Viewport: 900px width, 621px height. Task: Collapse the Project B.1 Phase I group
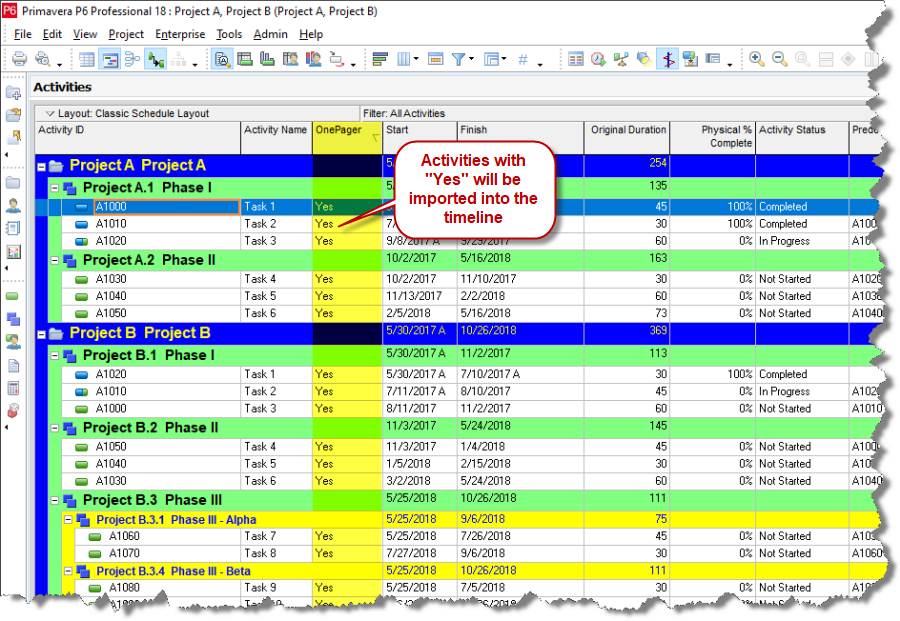pyautogui.click(x=55, y=355)
